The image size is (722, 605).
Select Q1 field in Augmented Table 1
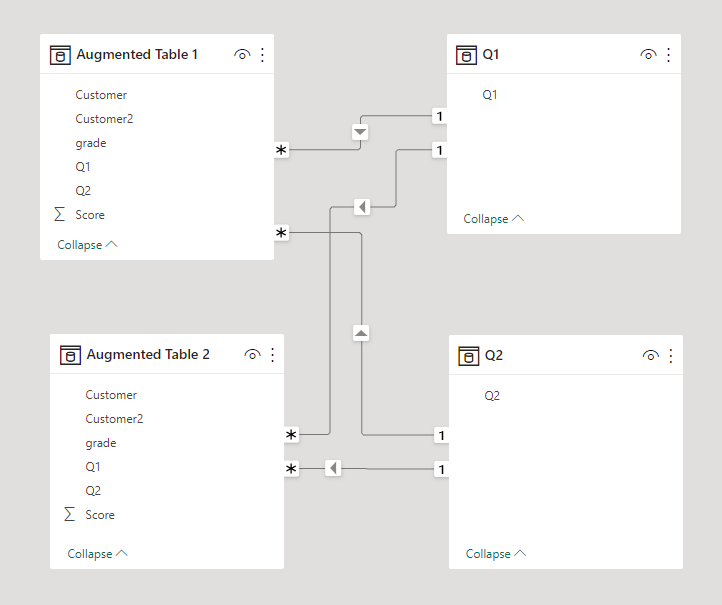point(83,167)
